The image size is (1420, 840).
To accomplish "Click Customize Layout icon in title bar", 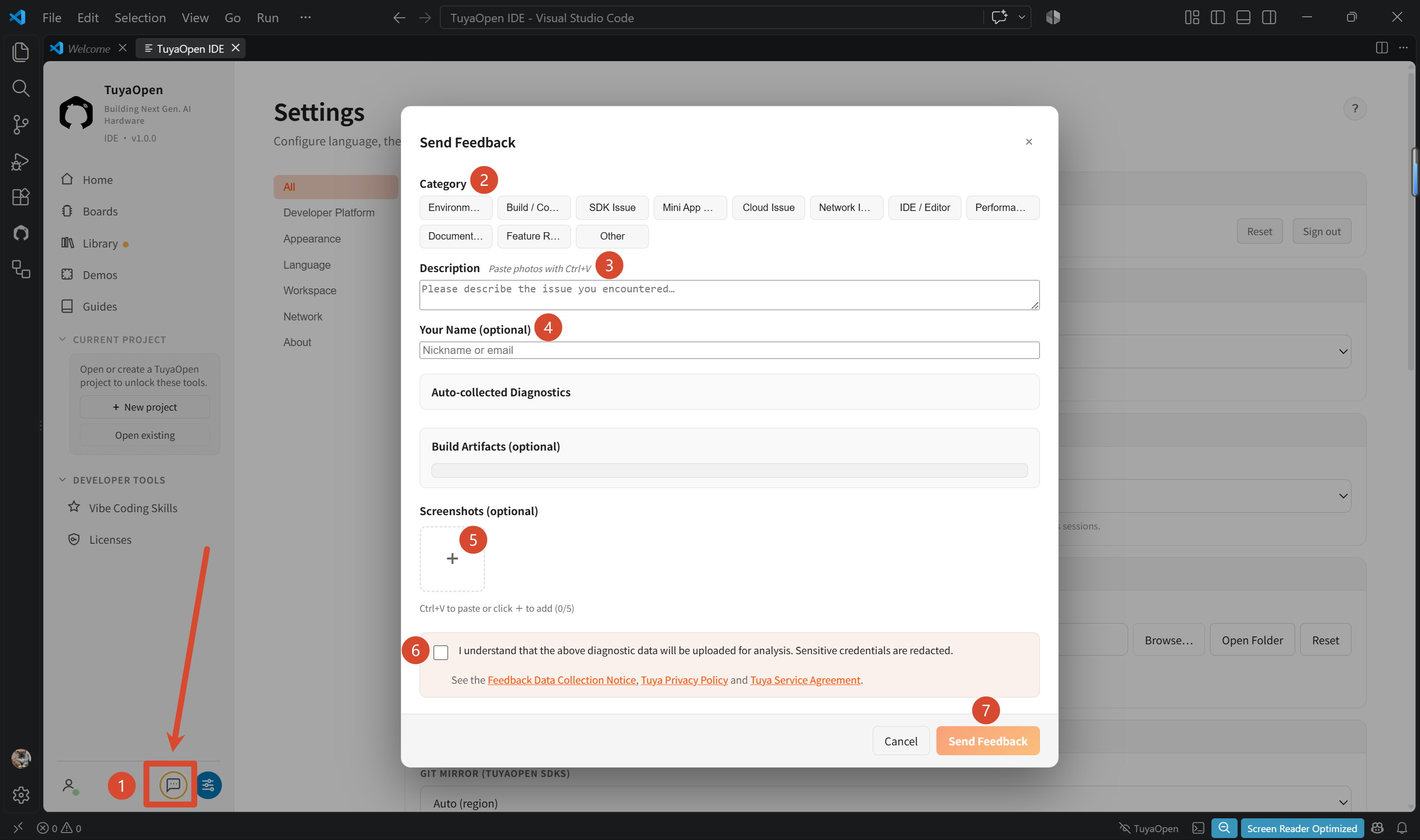I will tap(1191, 18).
